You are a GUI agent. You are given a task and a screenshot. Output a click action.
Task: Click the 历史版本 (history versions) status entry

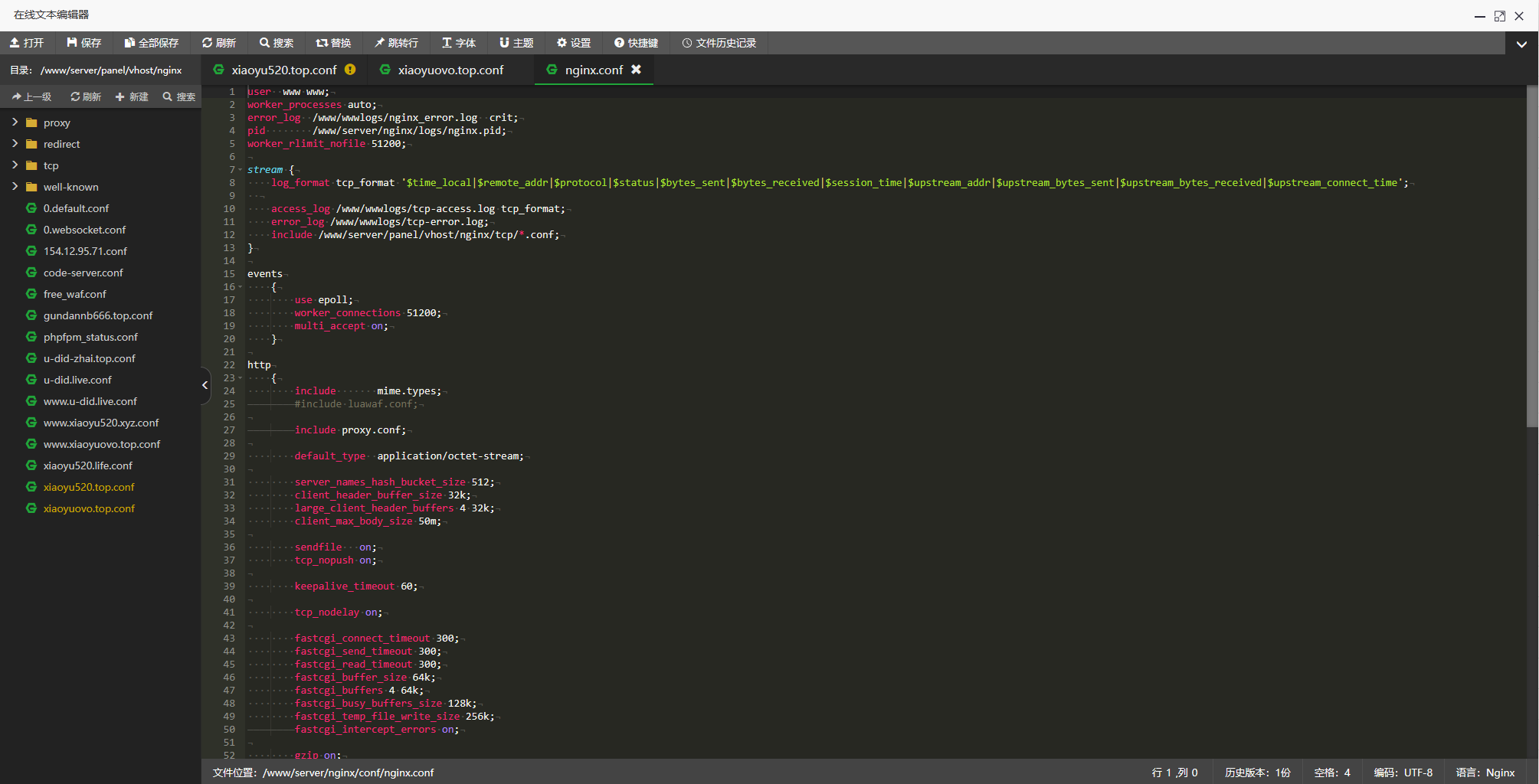(1257, 773)
